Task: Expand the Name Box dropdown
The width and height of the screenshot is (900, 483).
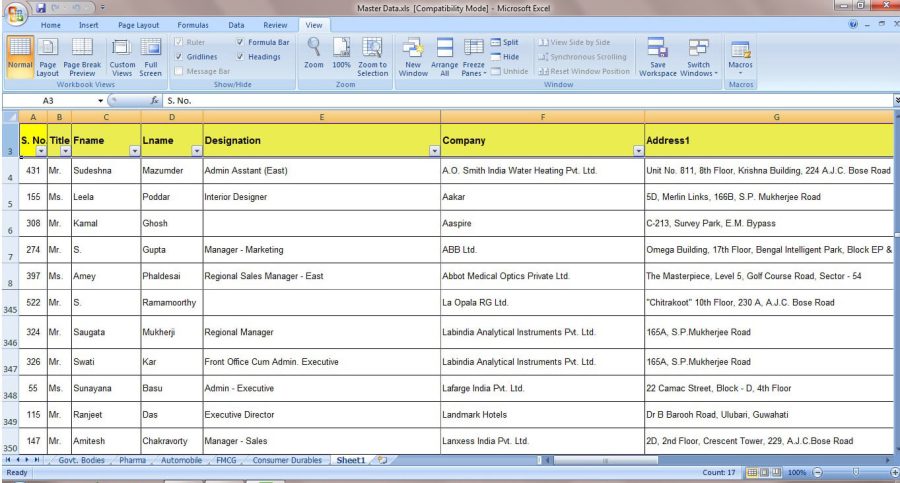Action: (x=100, y=101)
